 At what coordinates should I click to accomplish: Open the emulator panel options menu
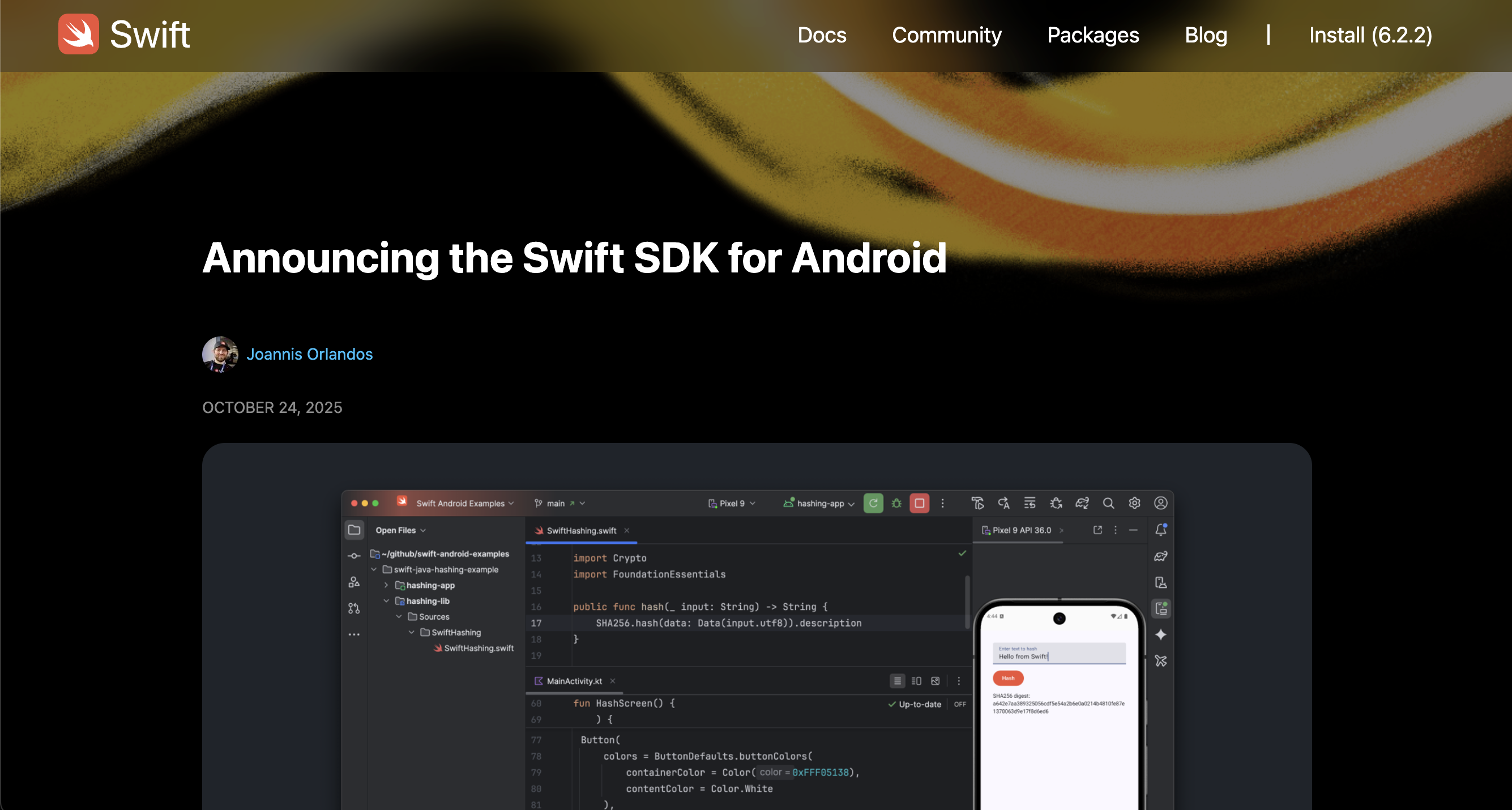(1116, 530)
